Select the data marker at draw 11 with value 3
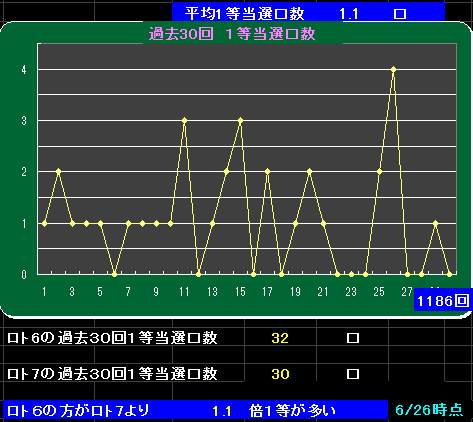 pyautogui.click(x=184, y=120)
